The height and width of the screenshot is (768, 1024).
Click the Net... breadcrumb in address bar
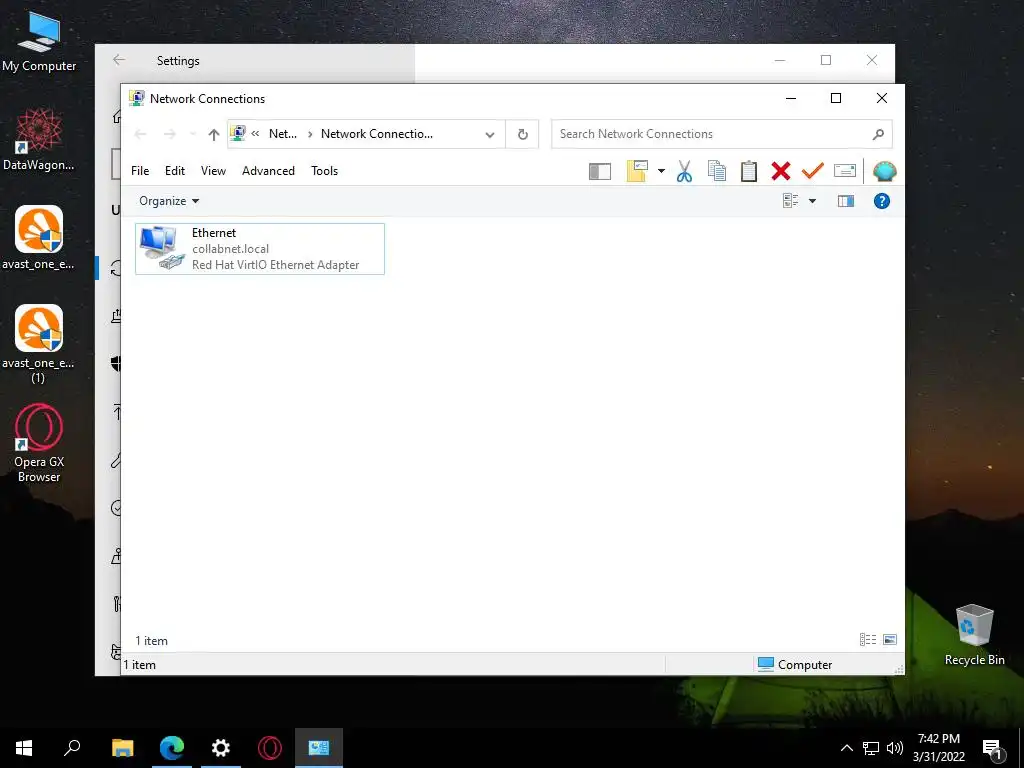[283, 134]
